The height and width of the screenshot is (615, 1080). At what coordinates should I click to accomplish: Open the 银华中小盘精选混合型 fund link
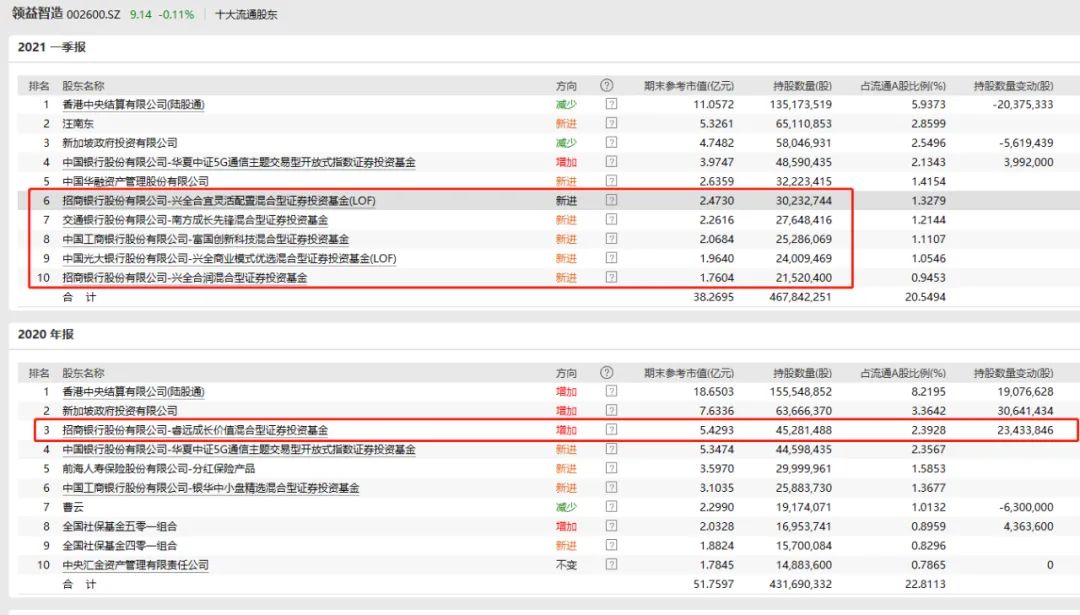coord(210,488)
